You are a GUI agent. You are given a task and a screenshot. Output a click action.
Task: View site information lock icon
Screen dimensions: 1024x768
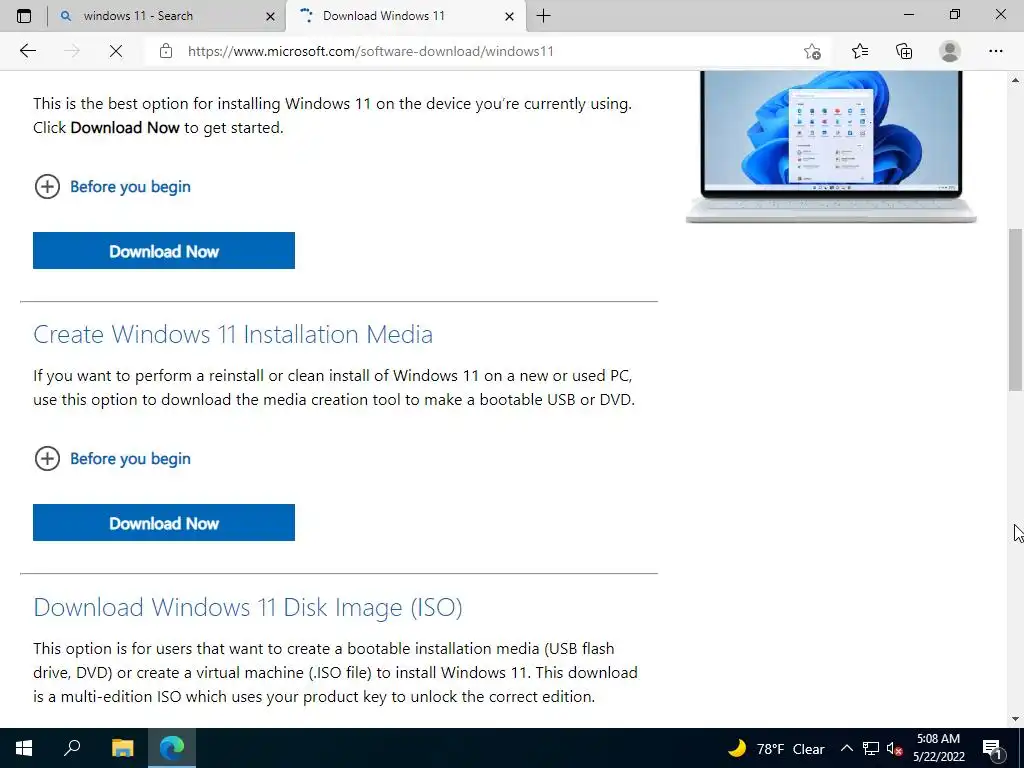(x=166, y=51)
